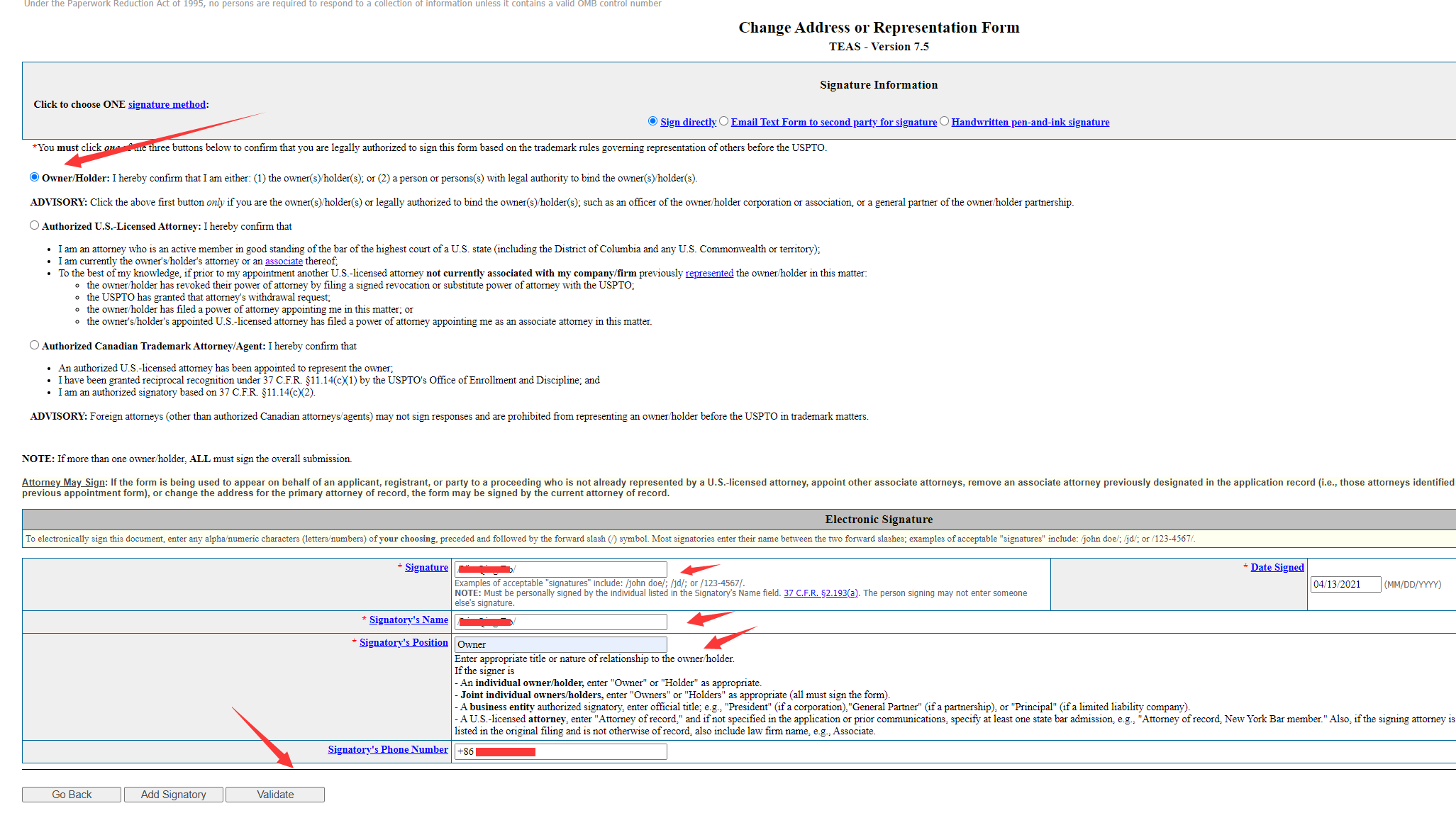The height and width of the screenshot is (835, 1456).
Task: Click into the Signature input field
Action: [x=560, y=569]
